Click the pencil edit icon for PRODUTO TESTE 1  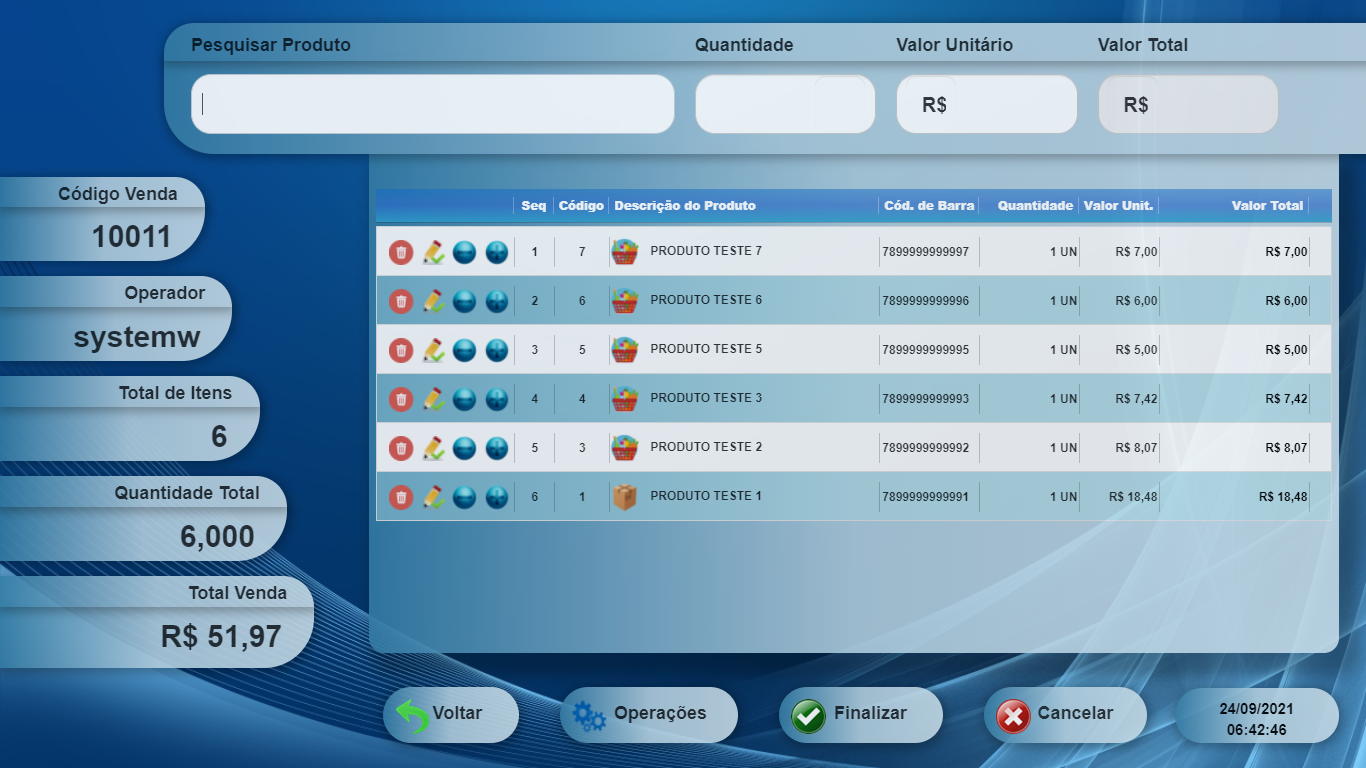click(x=433, y=497)
